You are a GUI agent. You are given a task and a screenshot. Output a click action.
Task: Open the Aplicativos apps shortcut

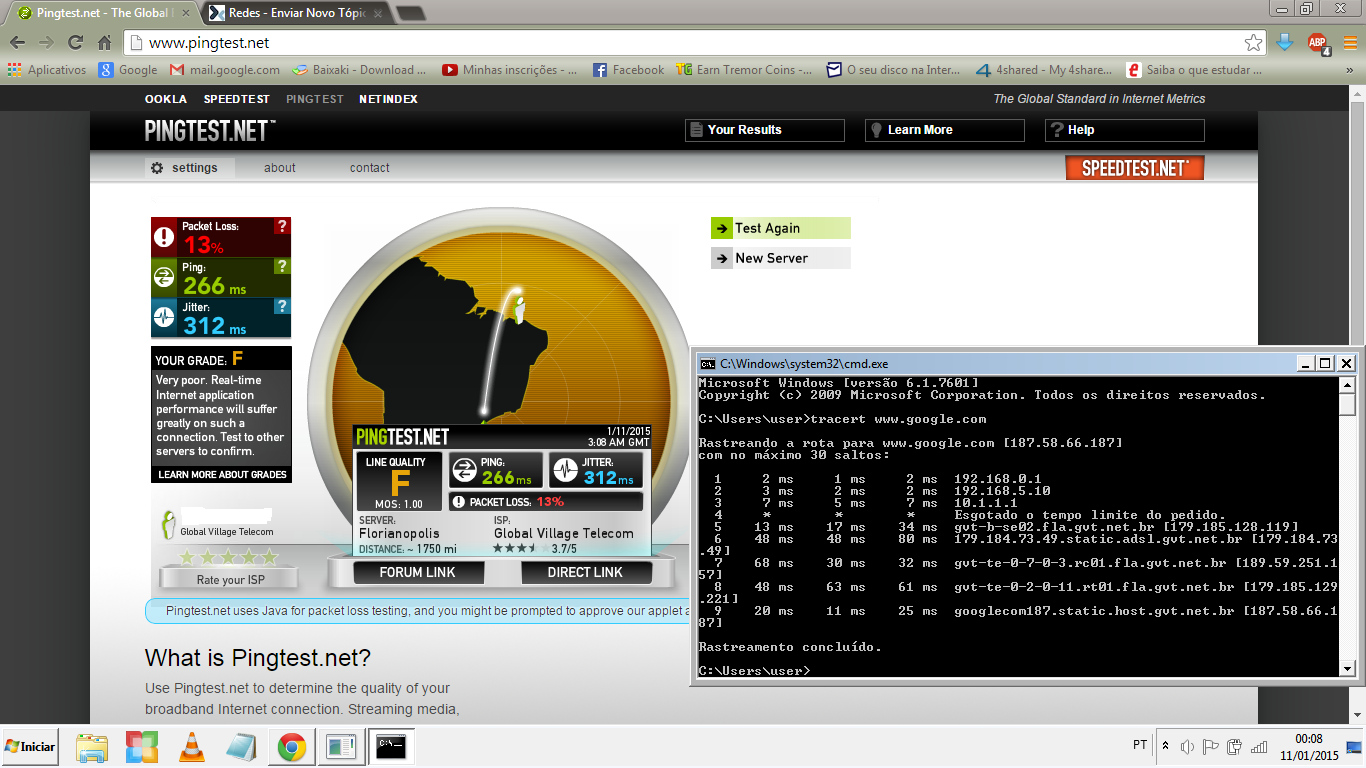[47, 70]
